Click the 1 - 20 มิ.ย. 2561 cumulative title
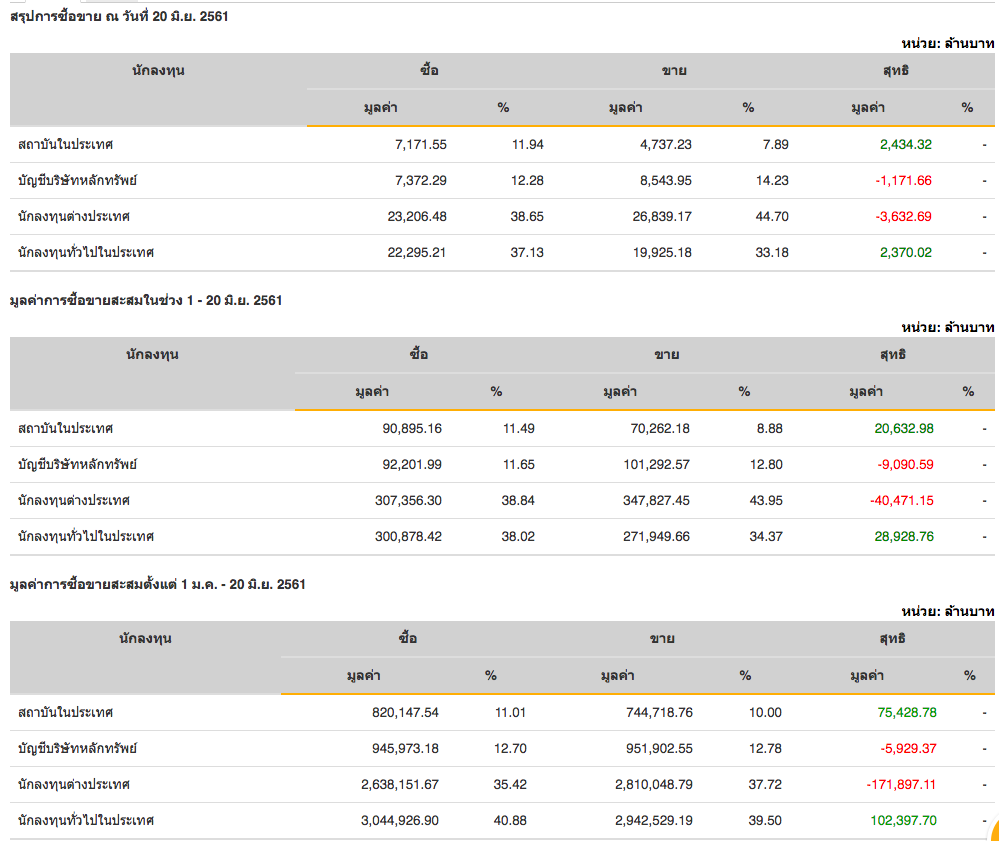 [145, 300]
